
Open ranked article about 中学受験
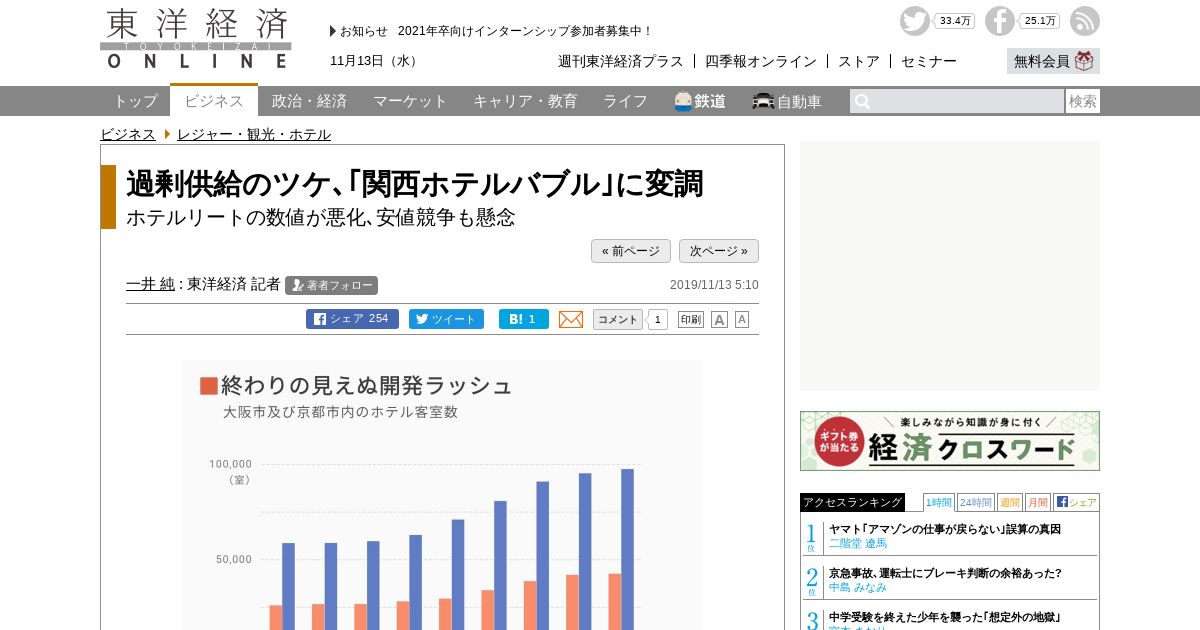(945, 617)
